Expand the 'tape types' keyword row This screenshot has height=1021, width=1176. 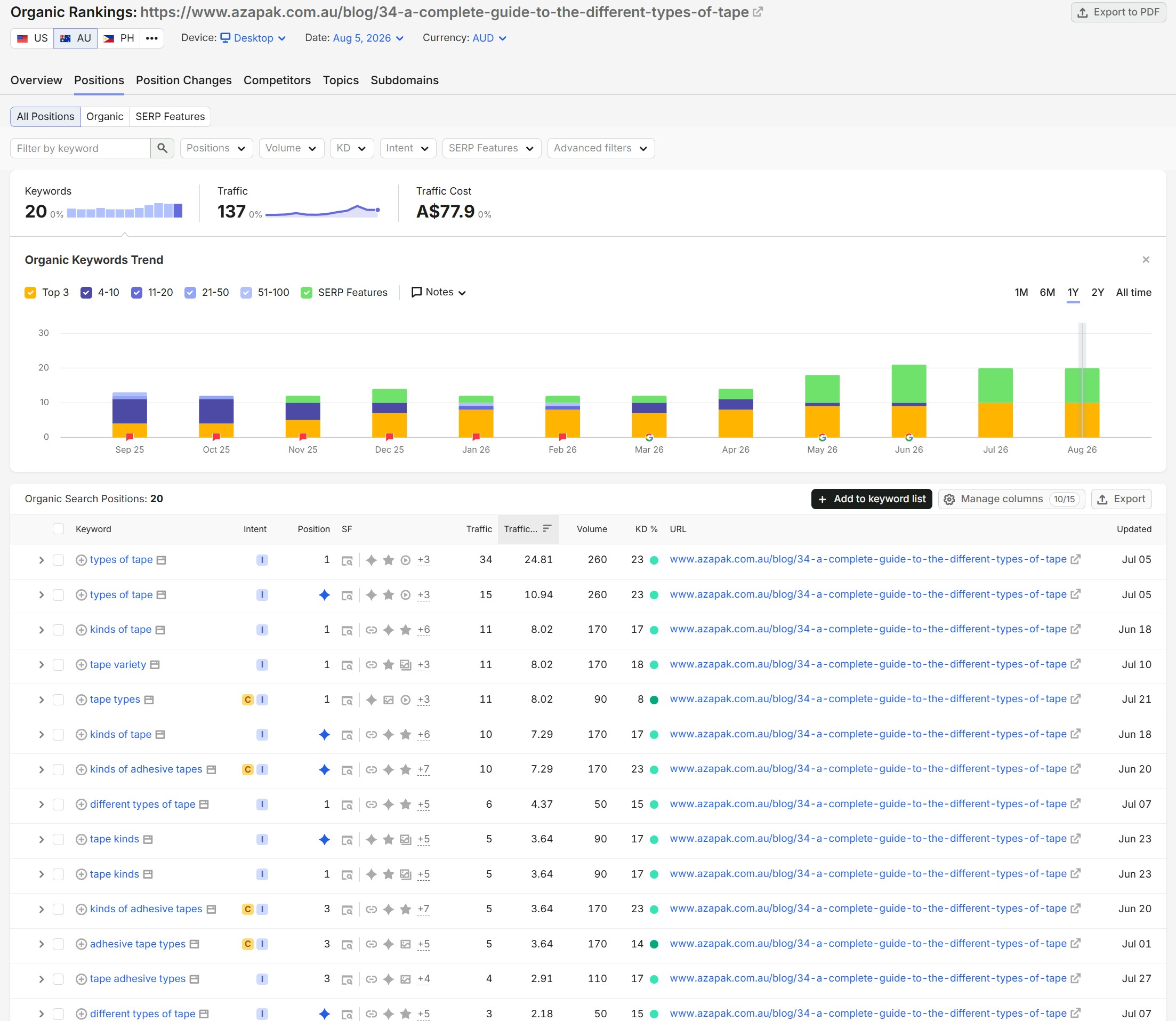41,700
